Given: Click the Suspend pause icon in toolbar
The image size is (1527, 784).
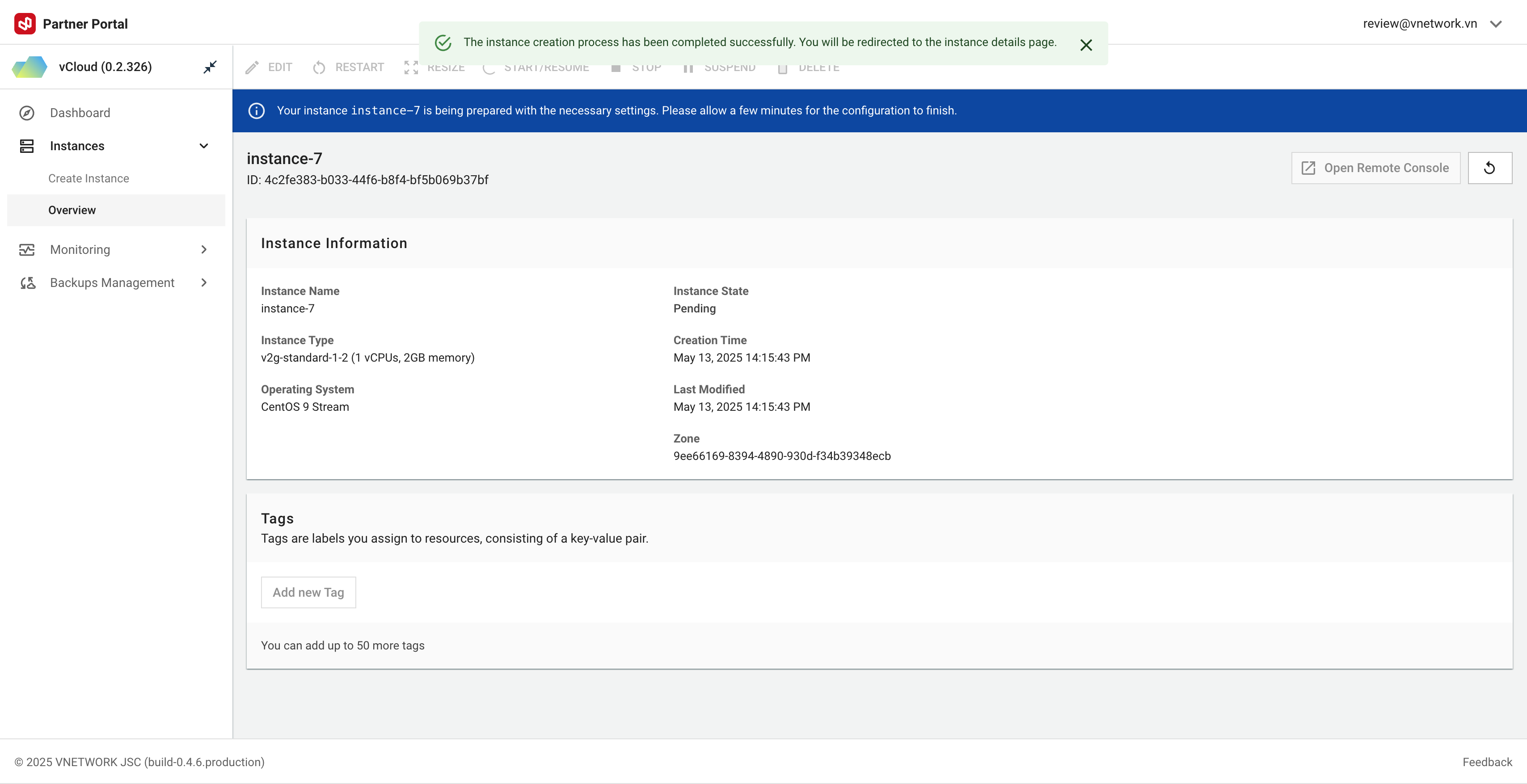Looking at the screenshot, I should (688, 68).
